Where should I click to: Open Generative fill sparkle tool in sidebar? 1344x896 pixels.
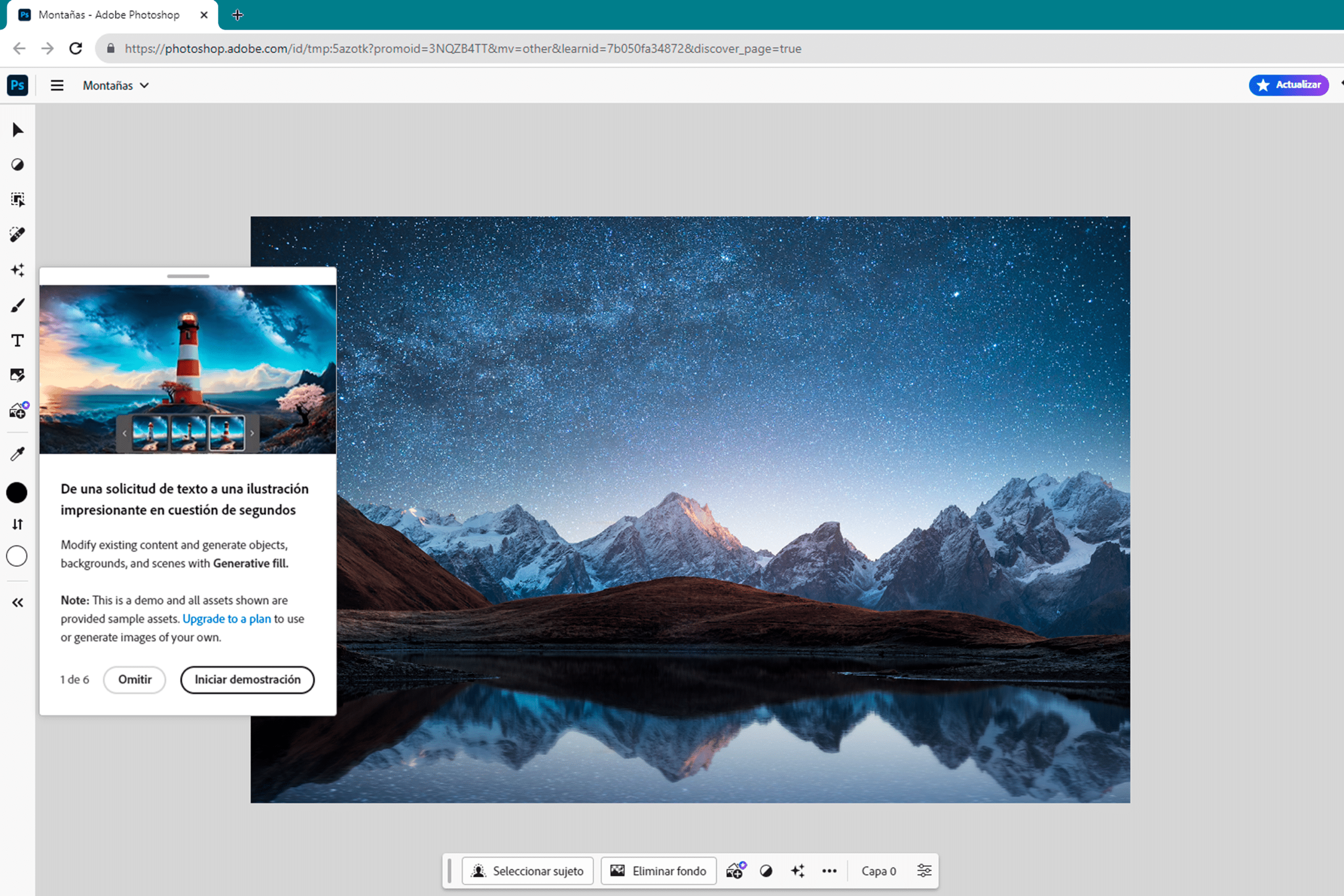coord(18,270)
